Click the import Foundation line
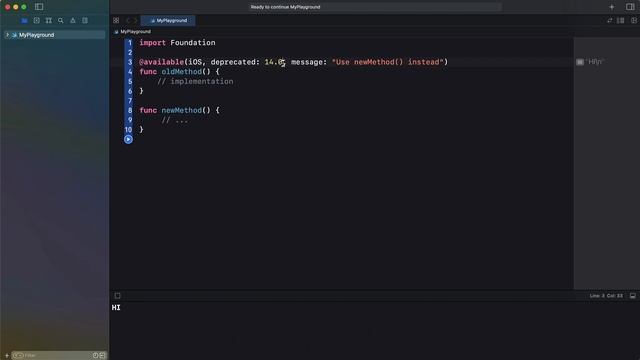This screenshot has width=640, height=360. point(177,43)
